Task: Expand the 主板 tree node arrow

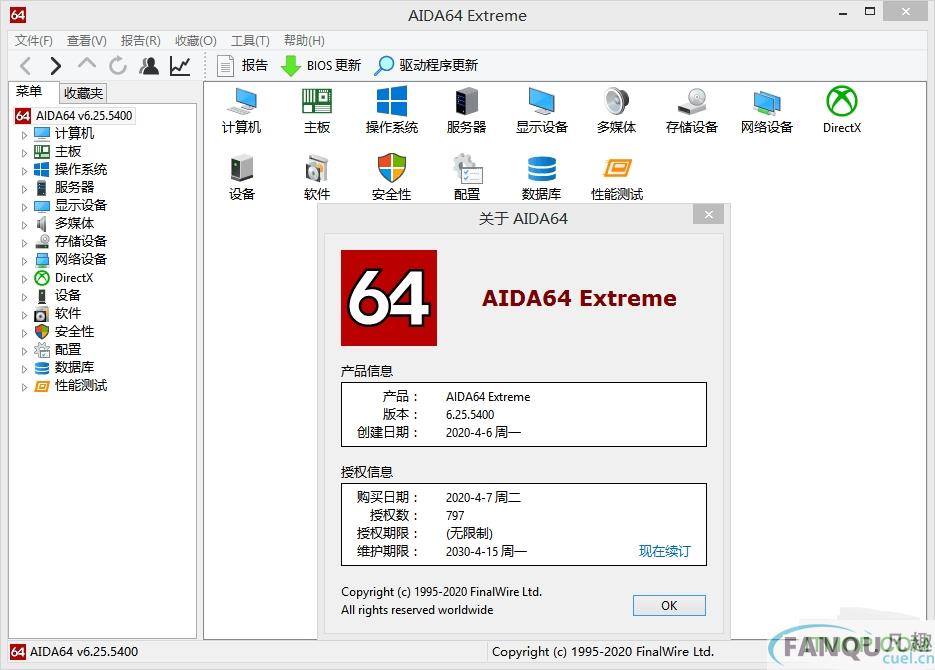Action: tap(24, 153)
